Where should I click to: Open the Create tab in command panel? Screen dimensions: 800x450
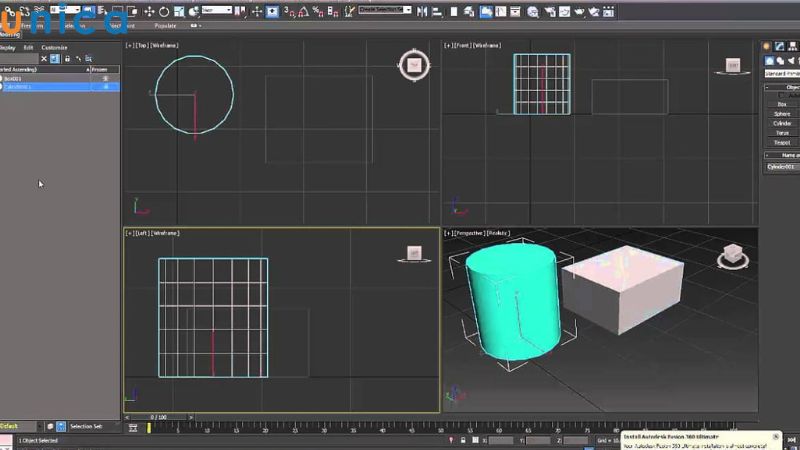point(767,46)
